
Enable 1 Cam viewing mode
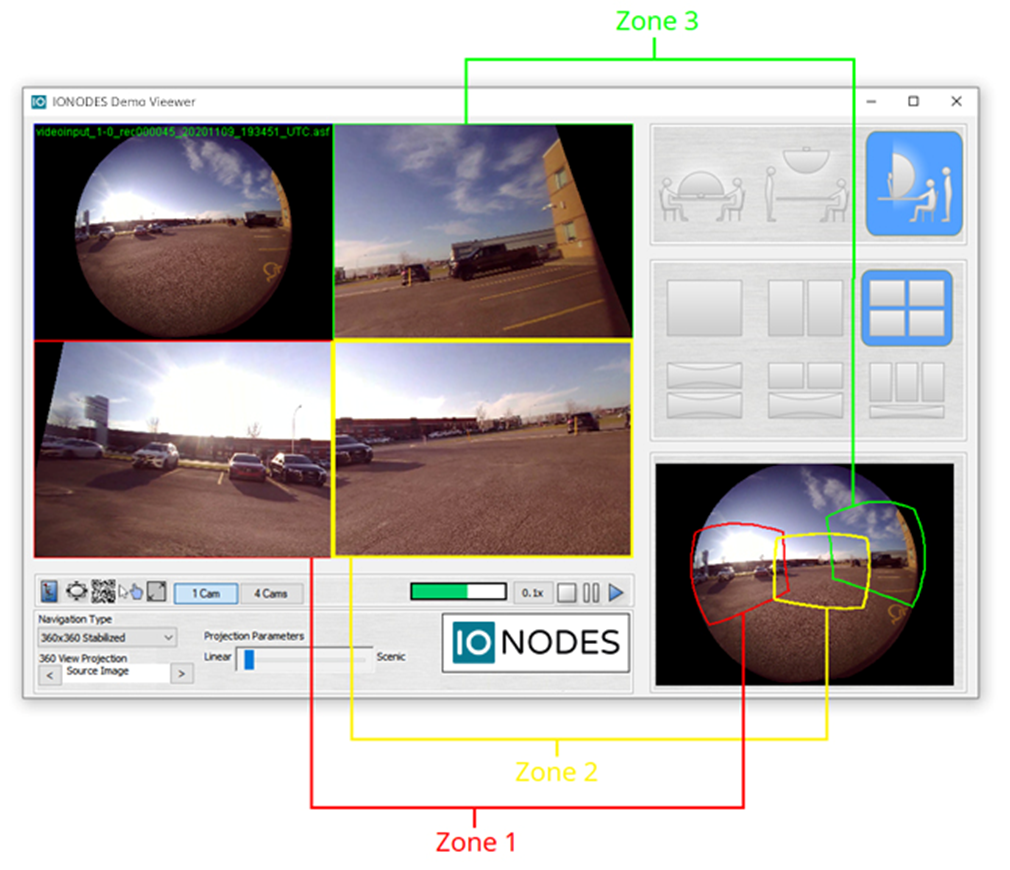coord(208,592)
